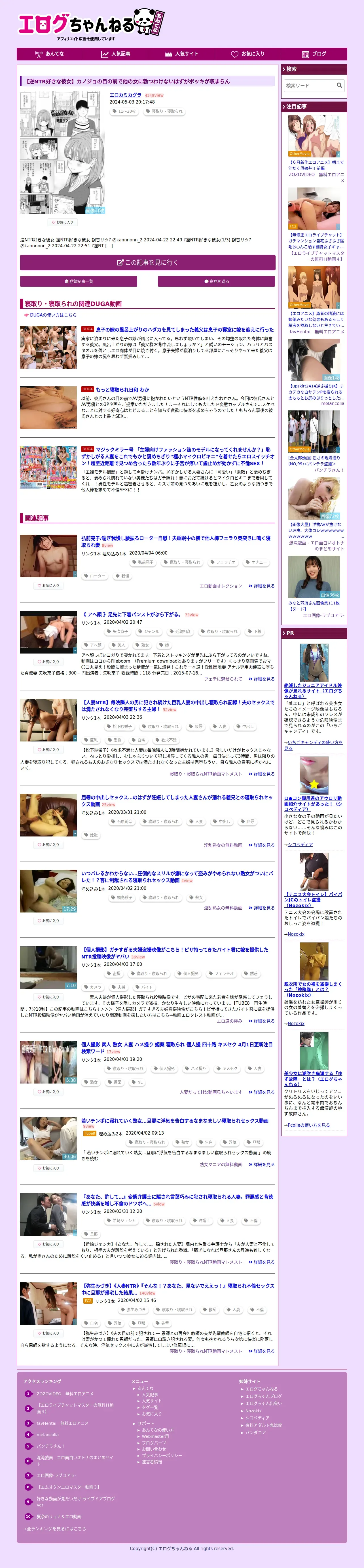This screenshot has width=364, height=1568.
Task: Expand 詳細を見る for the 2024/04/02 15:46 article
Action: (262, 1351)
